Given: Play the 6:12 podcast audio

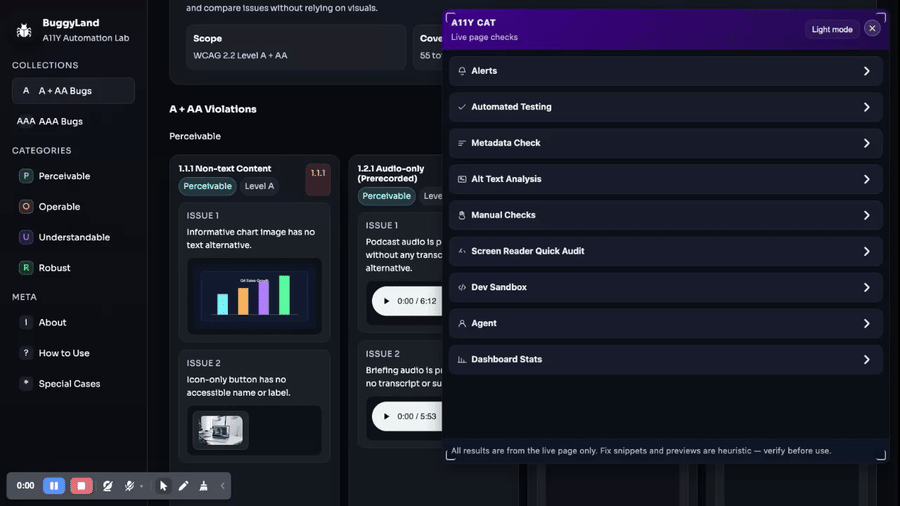Looking at the screenshot, I should click(x=386, y=301).
